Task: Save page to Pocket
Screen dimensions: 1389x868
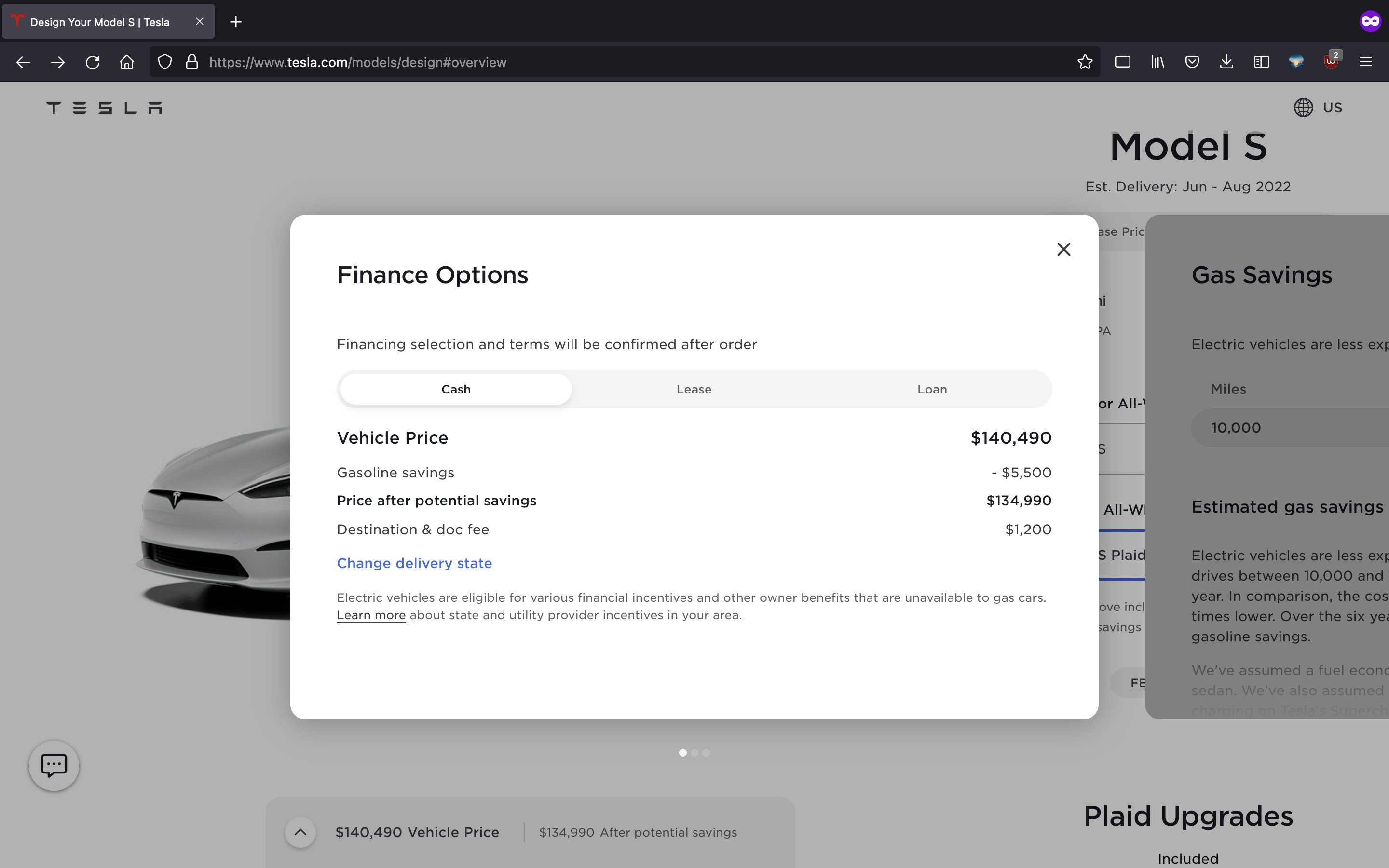Action: 1192,62
